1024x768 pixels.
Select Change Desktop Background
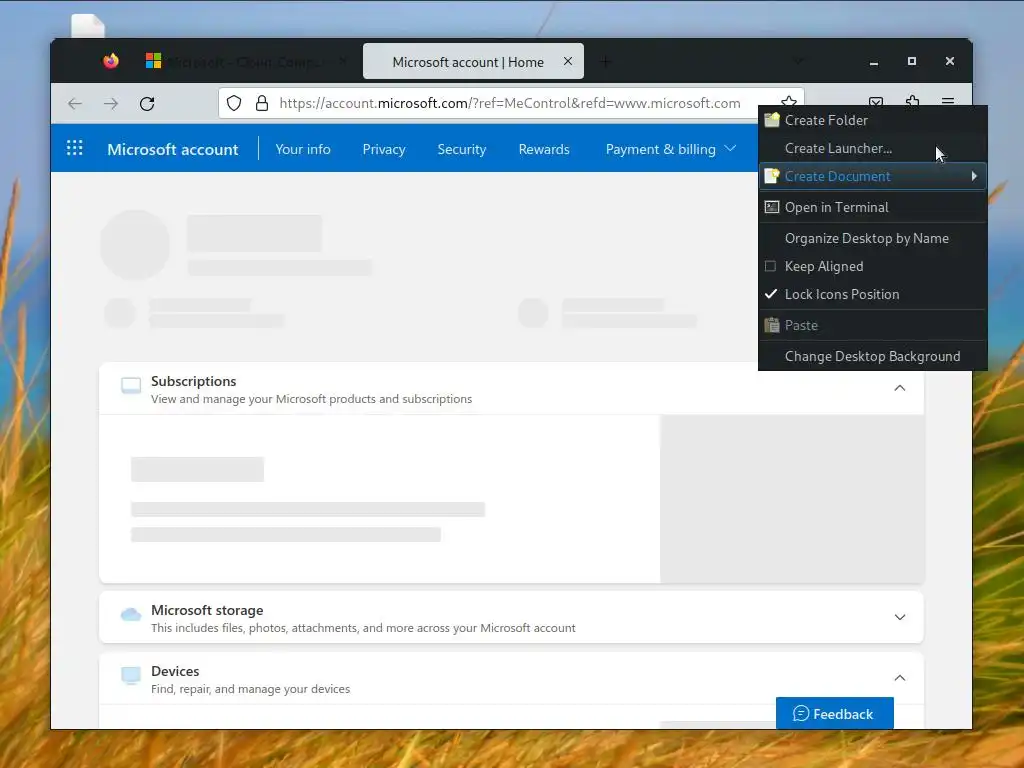click(x=872, y=356)
